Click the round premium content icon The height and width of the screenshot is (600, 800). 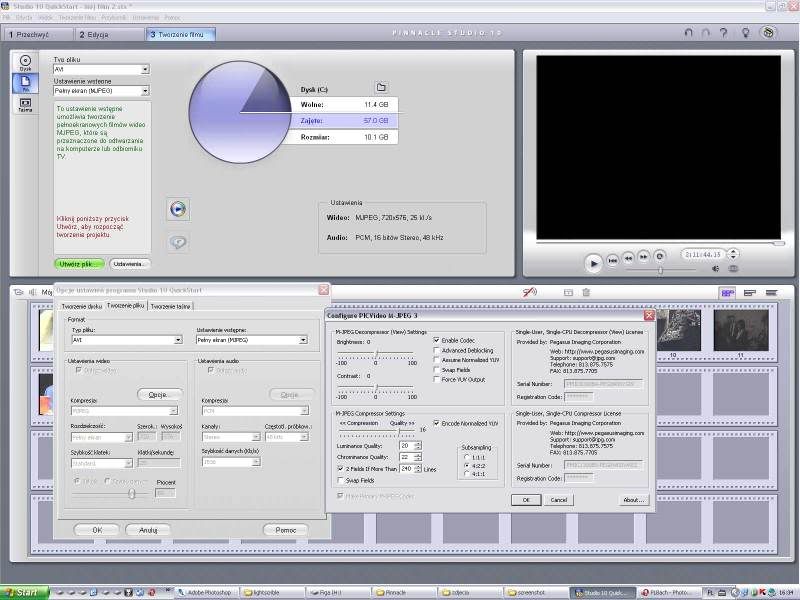coord(768,33)
